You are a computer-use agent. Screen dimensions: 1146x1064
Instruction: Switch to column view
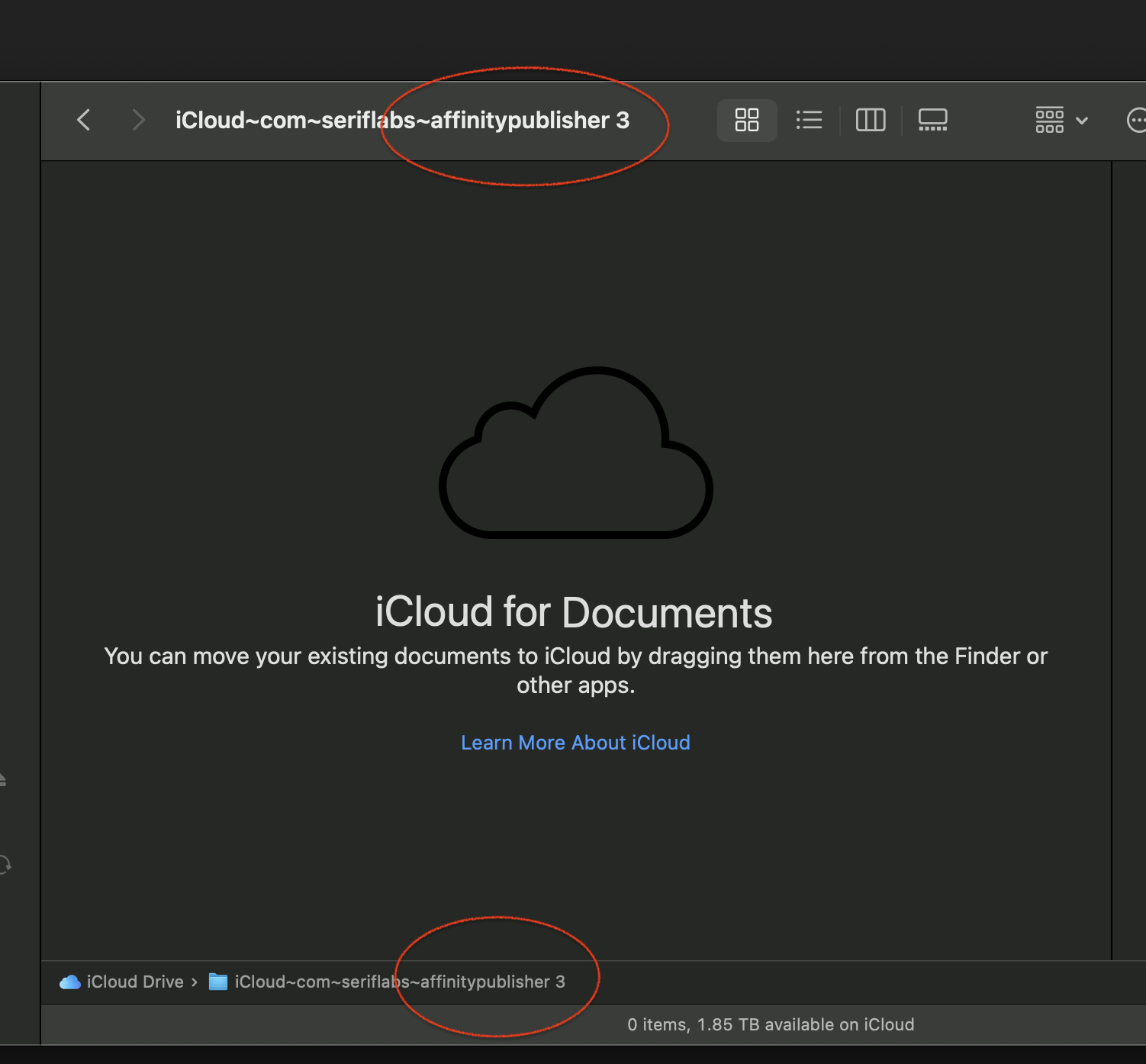tap(871, 120)
